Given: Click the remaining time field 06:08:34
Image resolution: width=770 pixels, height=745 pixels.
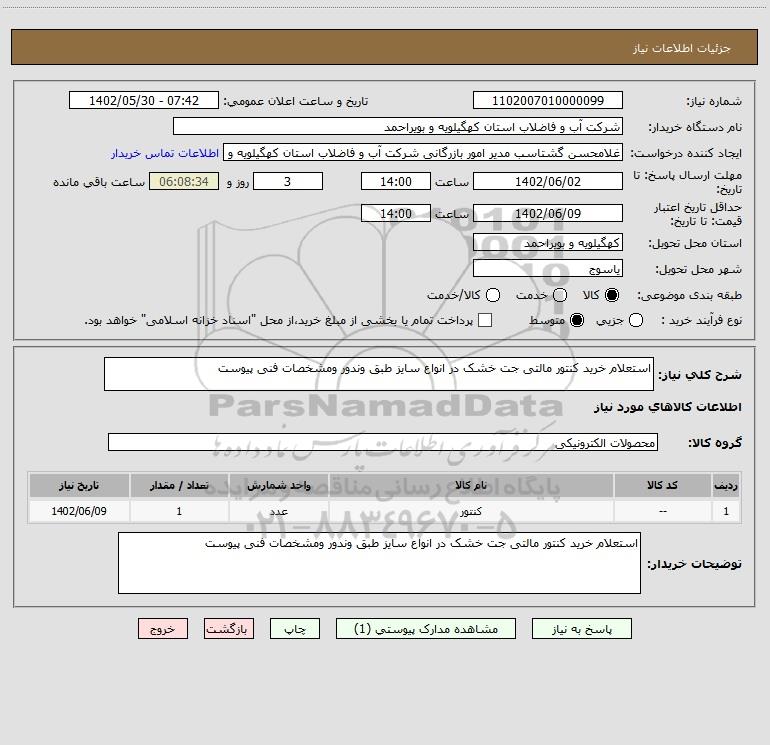Looking at the screenshot, I should [x=184, y=181].
